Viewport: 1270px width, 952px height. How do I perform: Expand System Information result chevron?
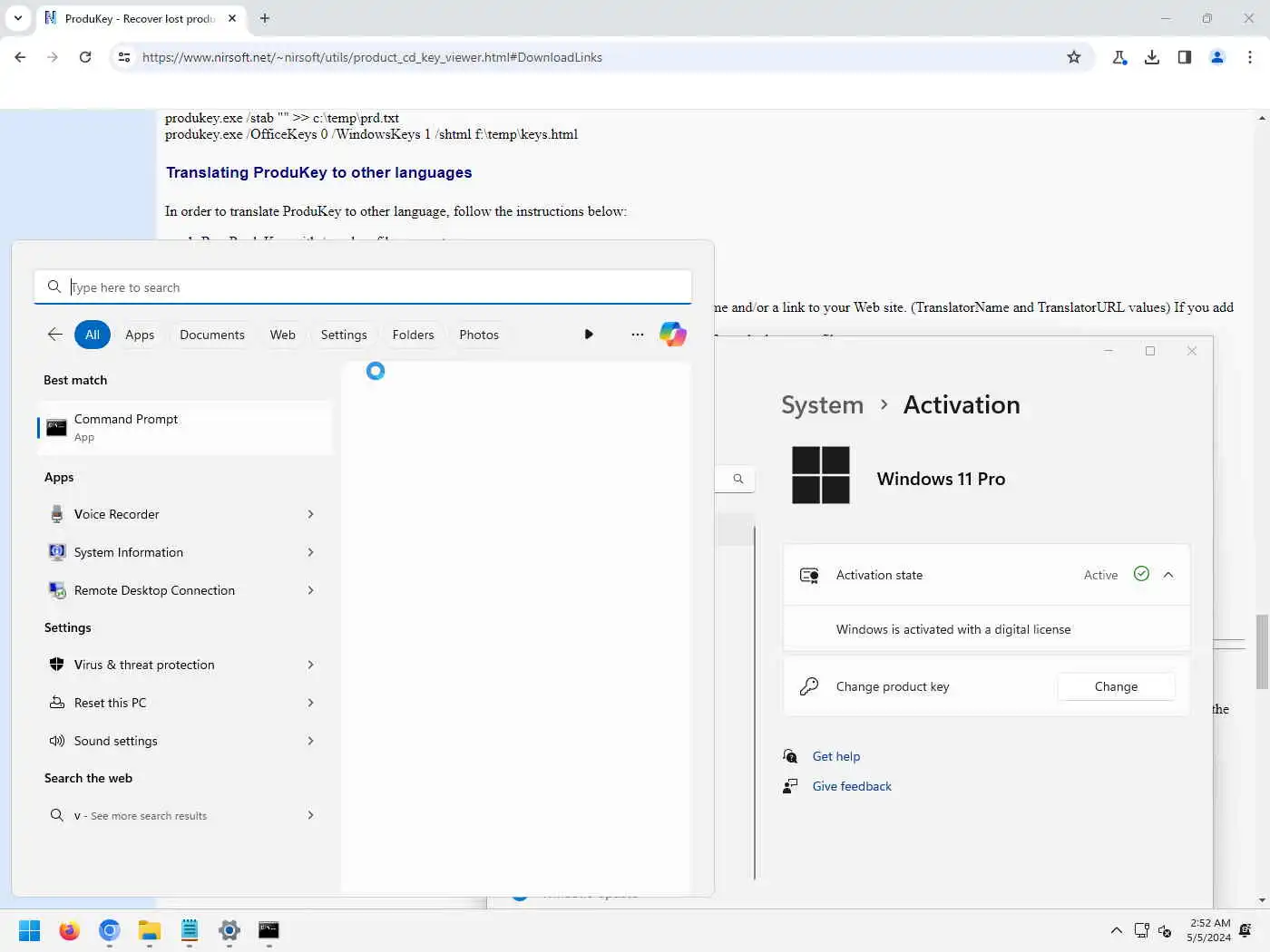pos(310,552)
